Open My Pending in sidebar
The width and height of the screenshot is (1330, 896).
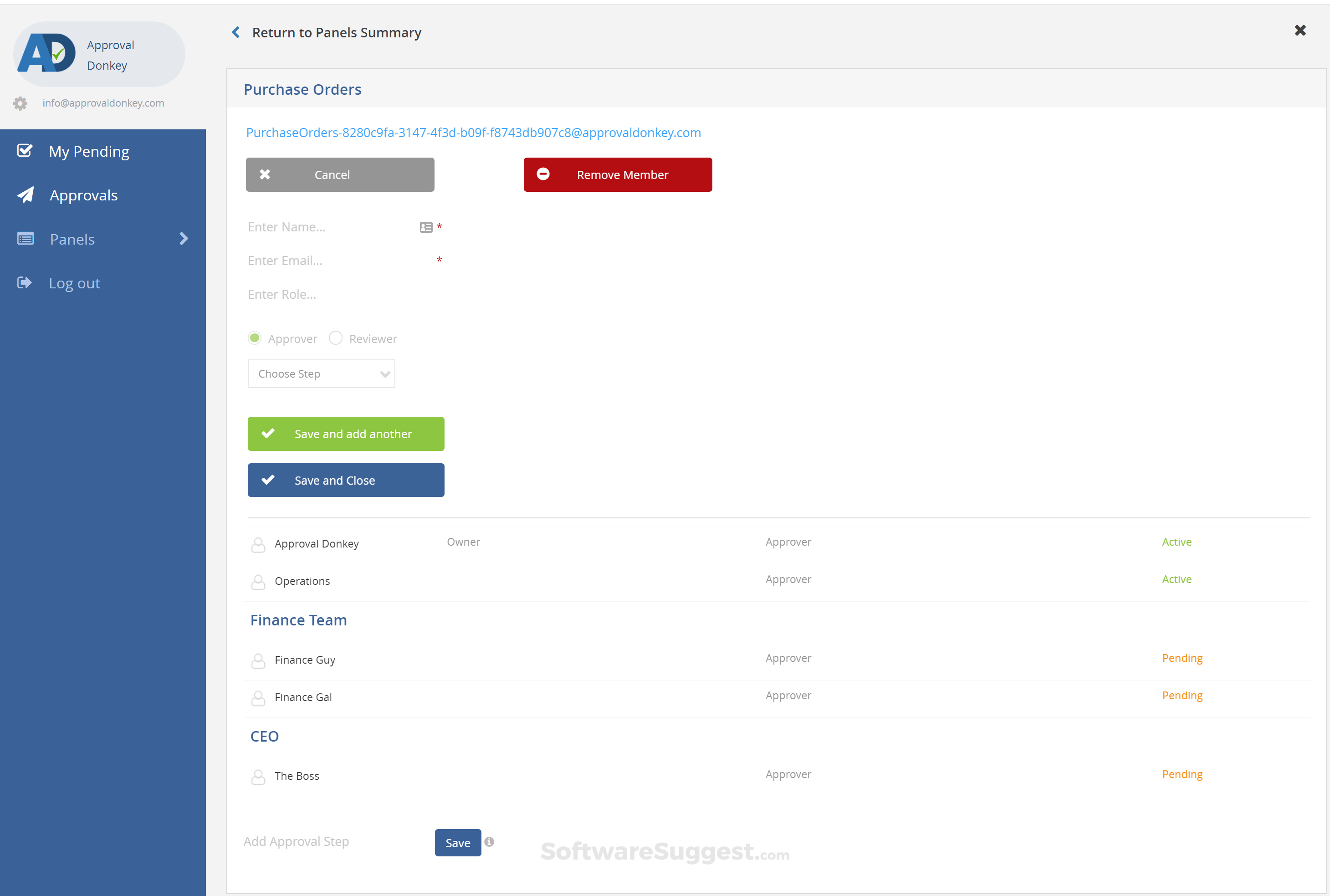(89, 151)
